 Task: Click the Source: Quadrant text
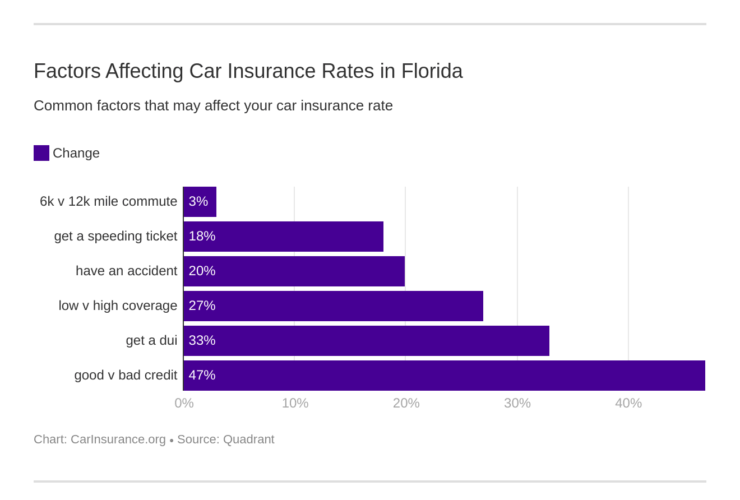click(225, 439)
